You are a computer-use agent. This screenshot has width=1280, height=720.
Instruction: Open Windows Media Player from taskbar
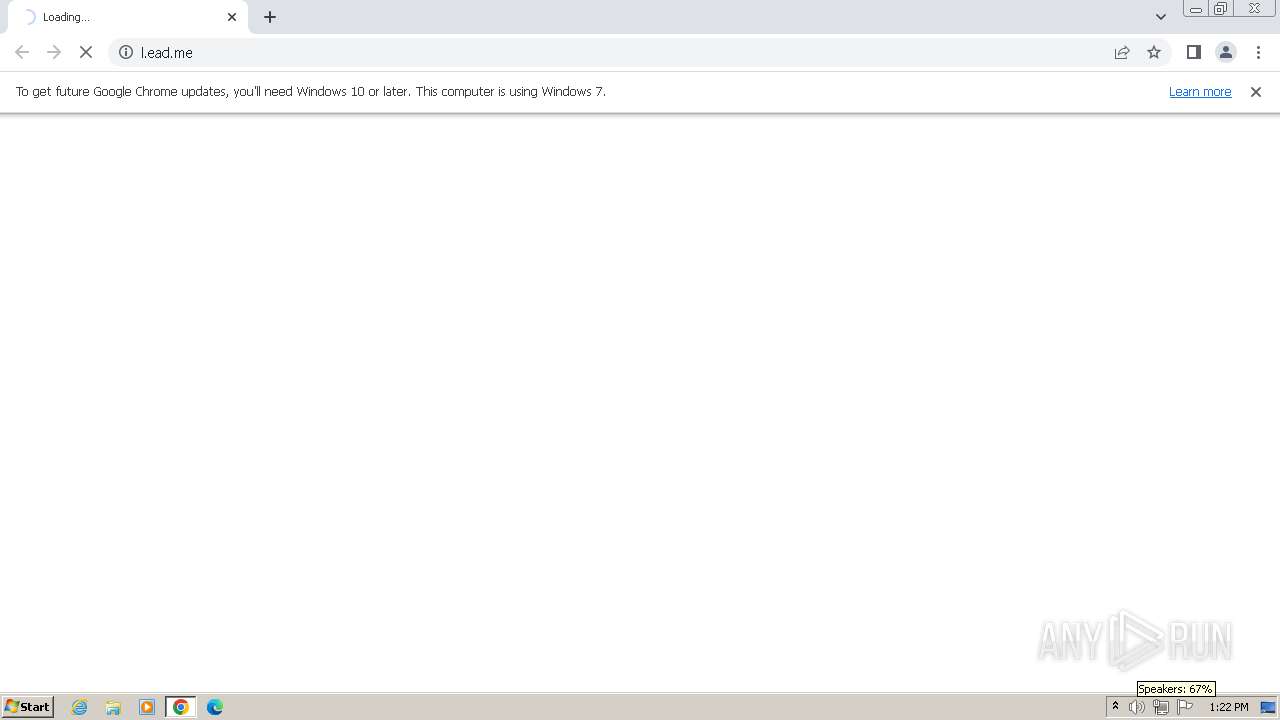[147, 707]
